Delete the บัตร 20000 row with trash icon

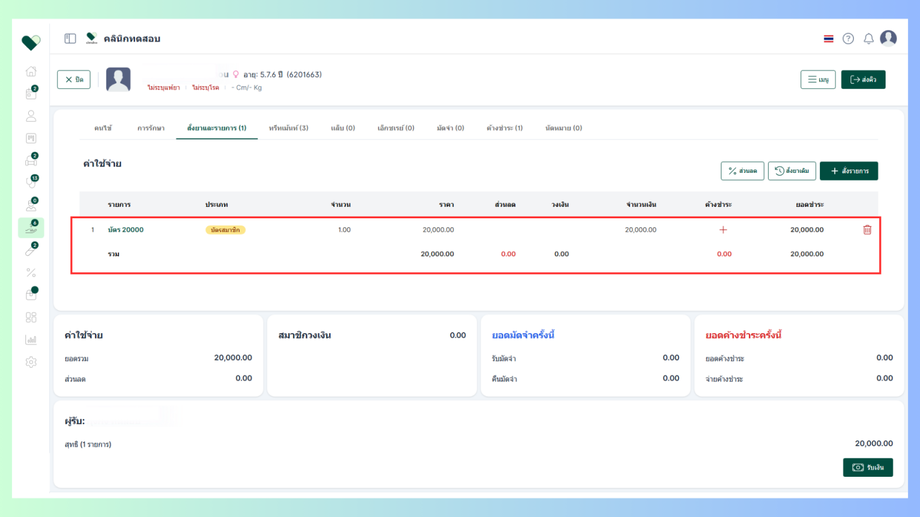click(x=867, y=230)
